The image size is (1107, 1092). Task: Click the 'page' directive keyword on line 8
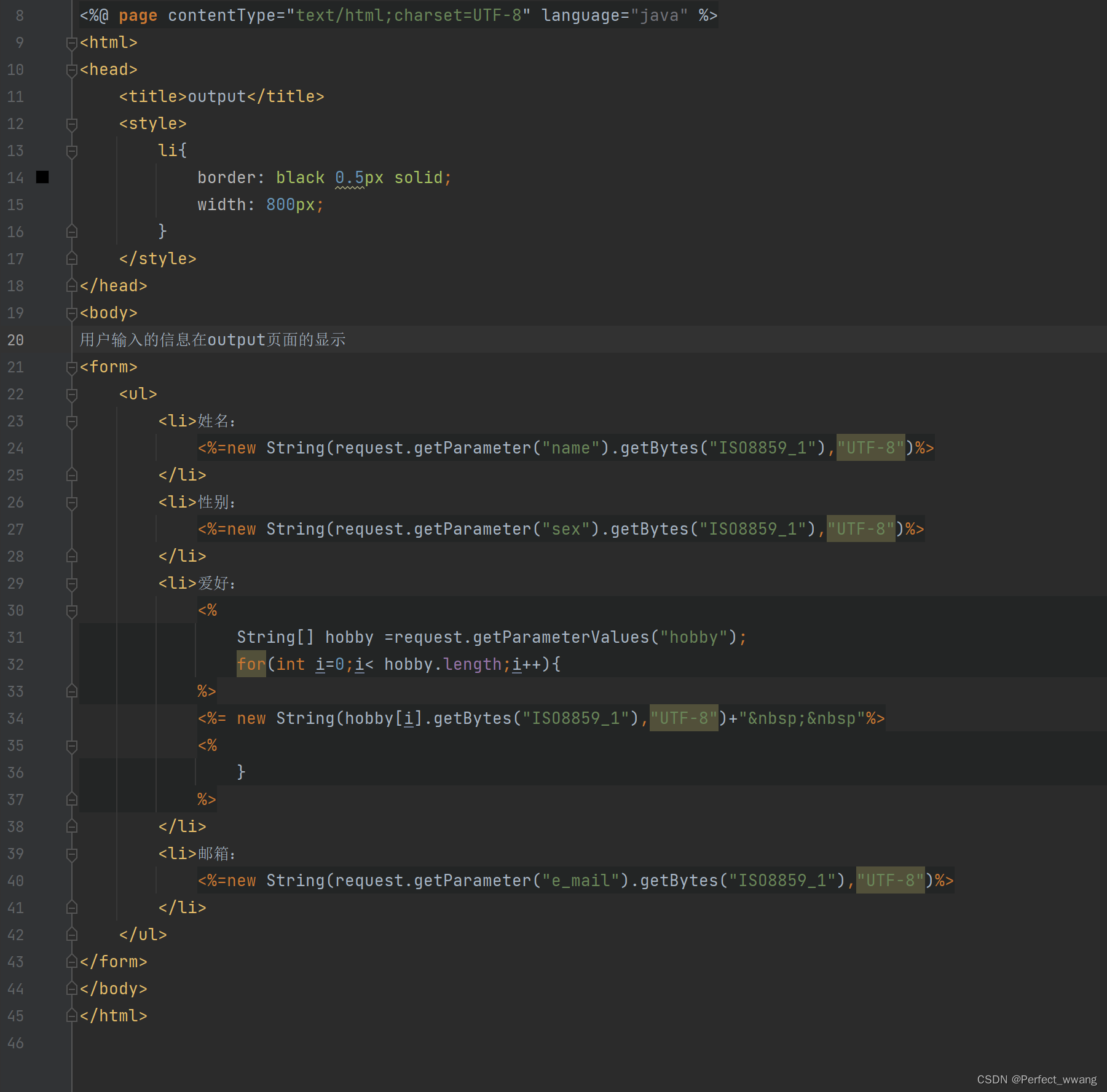pos(138,15)
